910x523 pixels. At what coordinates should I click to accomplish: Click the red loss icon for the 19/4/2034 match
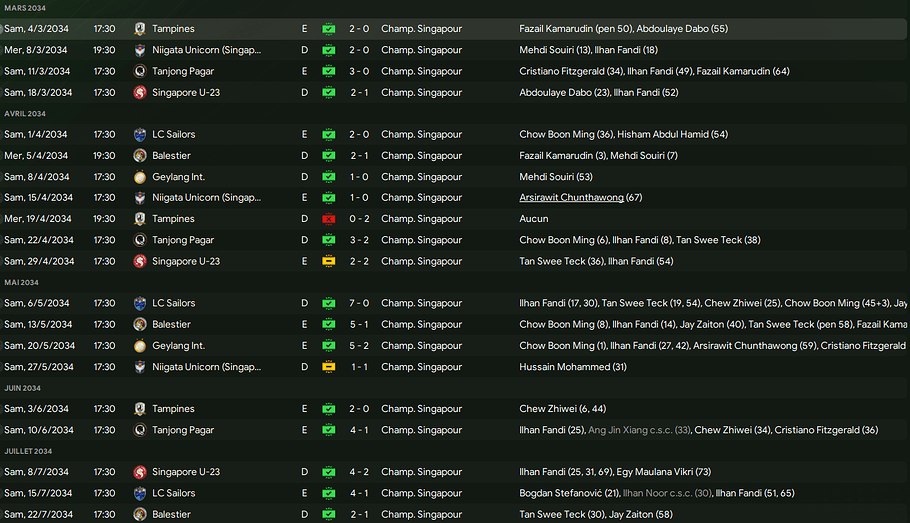click(328, 219)
